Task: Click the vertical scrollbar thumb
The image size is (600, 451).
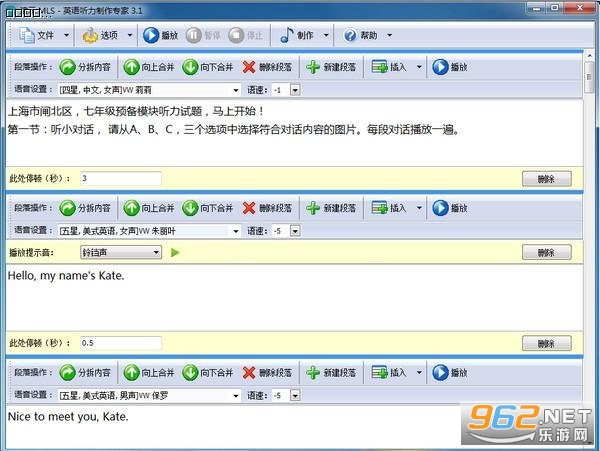Action: [x=589, y=77]
